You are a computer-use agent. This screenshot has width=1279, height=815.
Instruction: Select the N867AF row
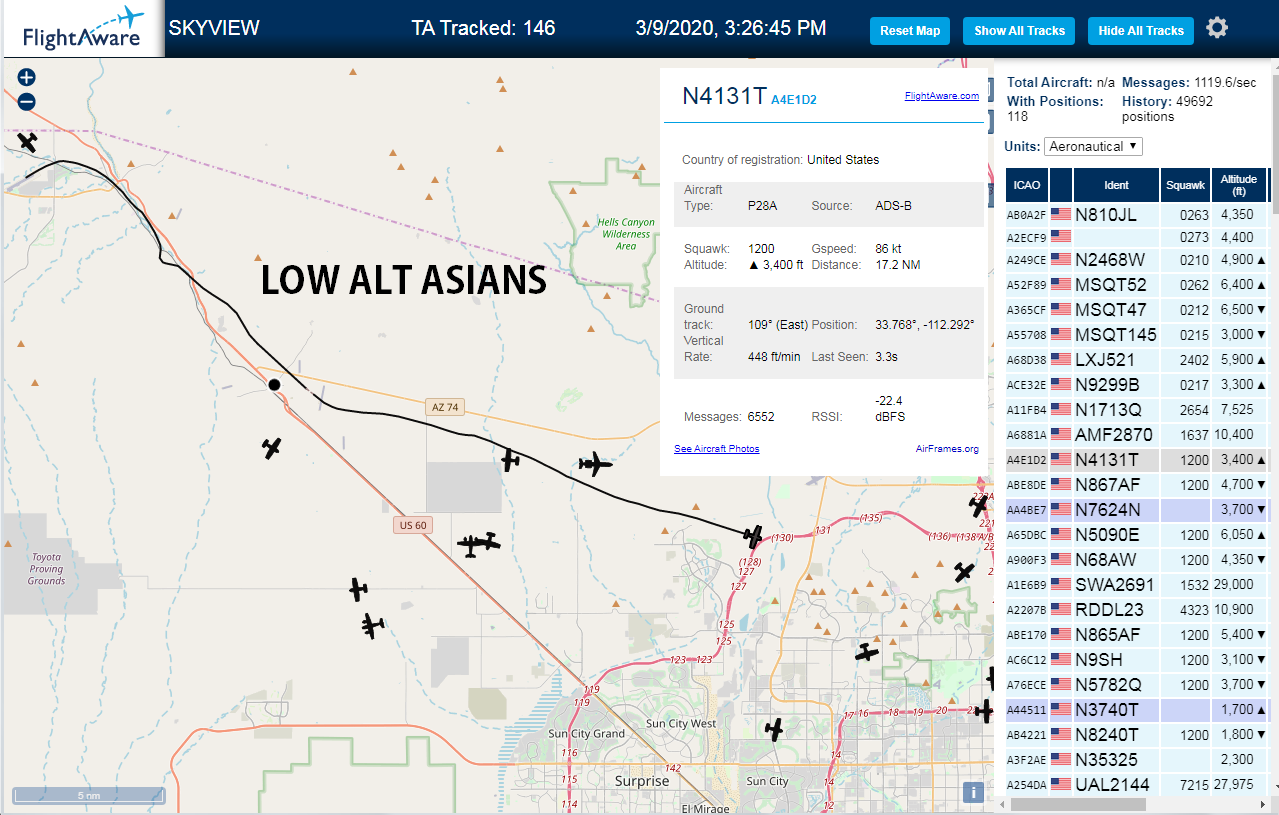1137,484
